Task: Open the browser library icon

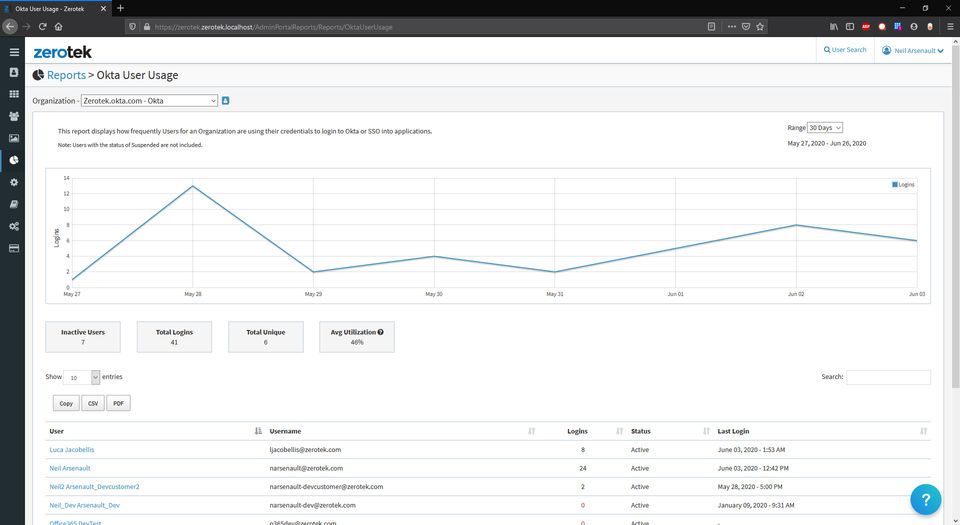Action: pyautogui.click(x=834, y=26)
